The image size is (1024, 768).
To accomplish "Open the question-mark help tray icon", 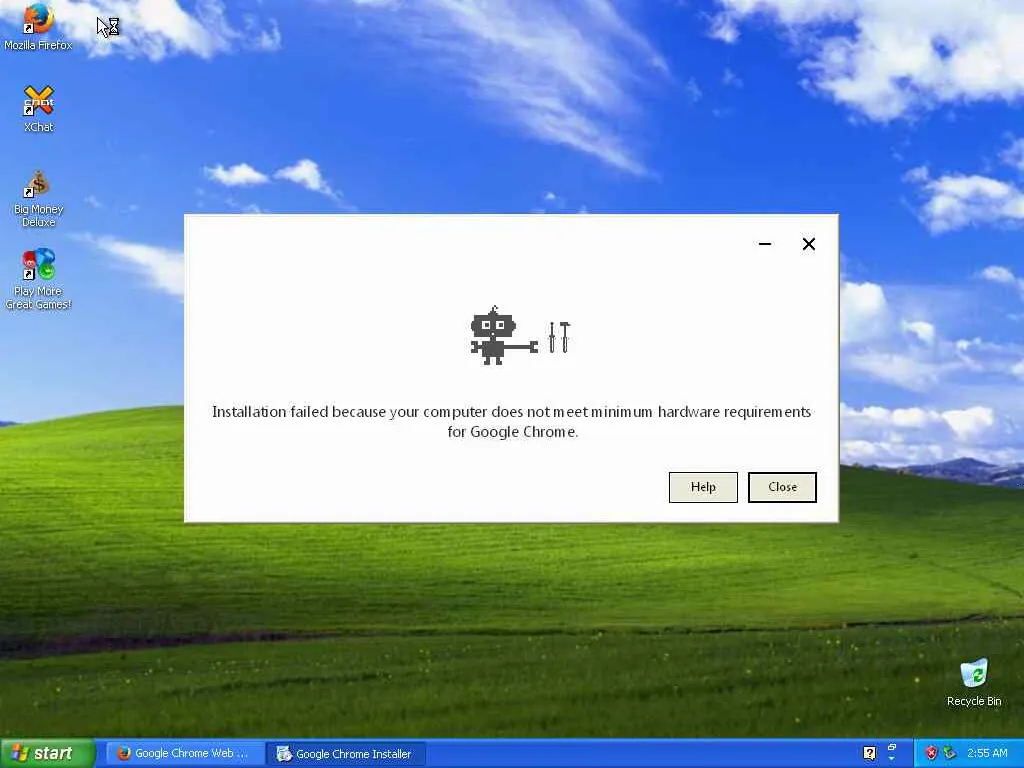I will tap(869, 753).
